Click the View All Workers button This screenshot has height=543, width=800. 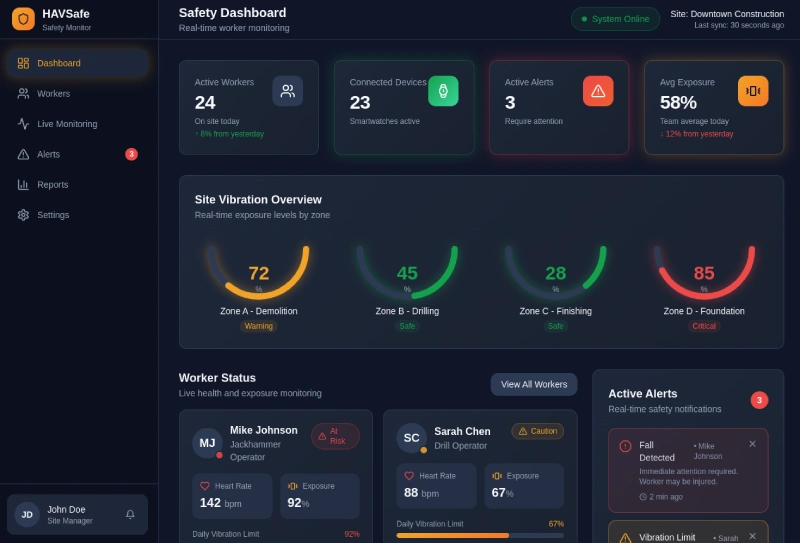pos(534,384)
